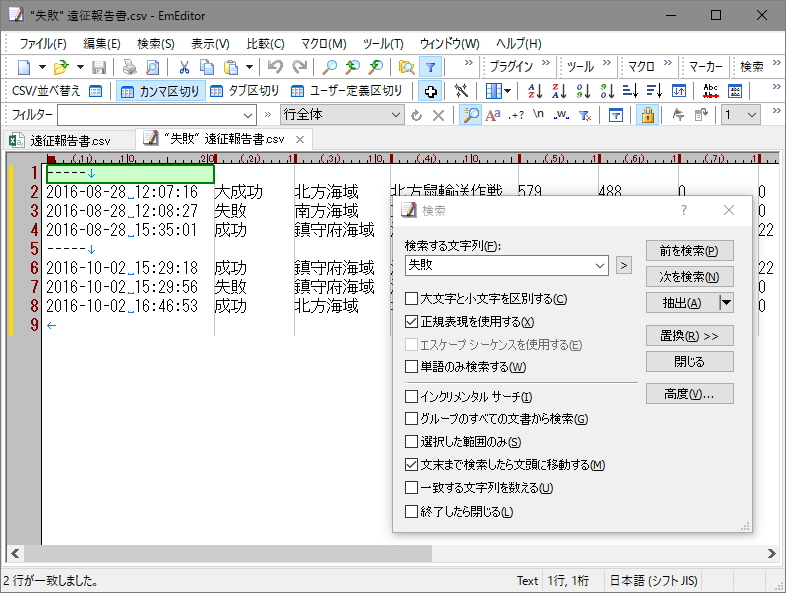The height and width of the screenshot is (593, 786).
Task: Switch to Tab separated (タブ区切り) mode
Action: [245, 91]
